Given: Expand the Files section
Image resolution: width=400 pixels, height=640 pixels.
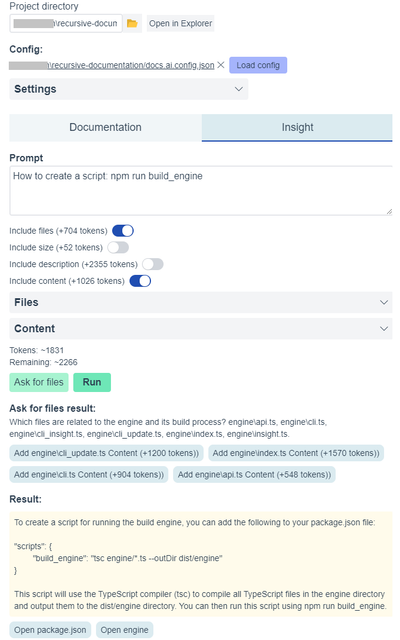Looking at the screenshot, I should click(x=201, y=302).
